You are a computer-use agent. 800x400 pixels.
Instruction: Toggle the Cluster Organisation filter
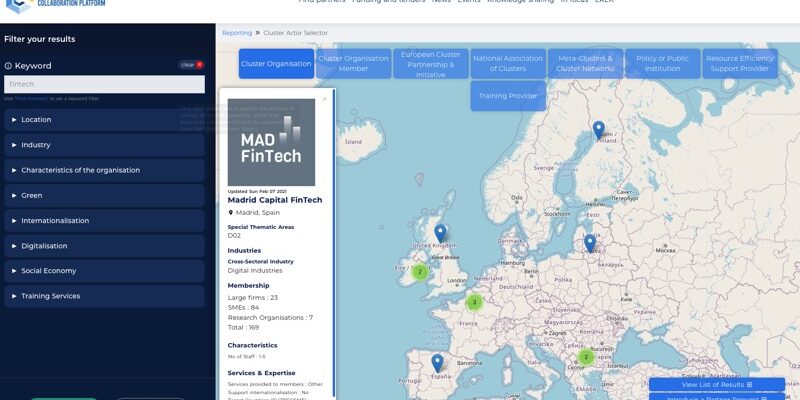tap(276, 64)
